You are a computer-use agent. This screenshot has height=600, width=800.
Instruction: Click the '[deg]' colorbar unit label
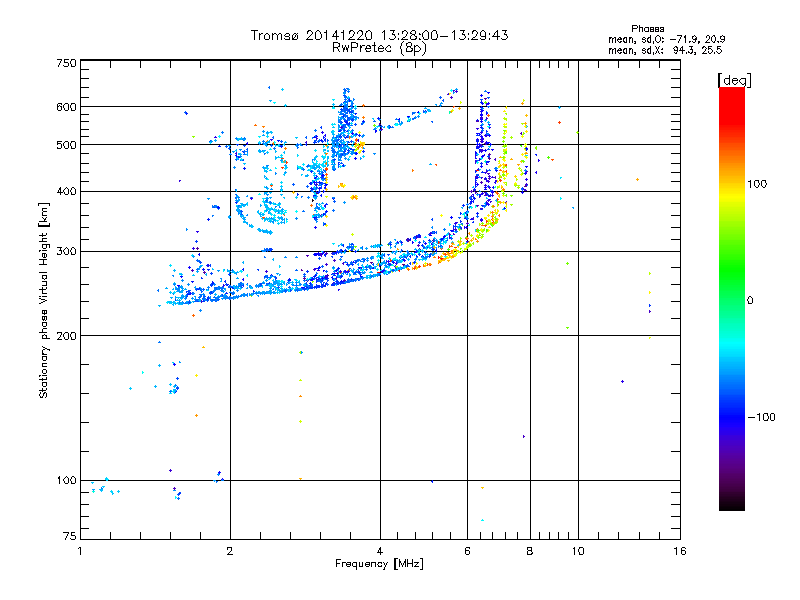pos(734,80)
